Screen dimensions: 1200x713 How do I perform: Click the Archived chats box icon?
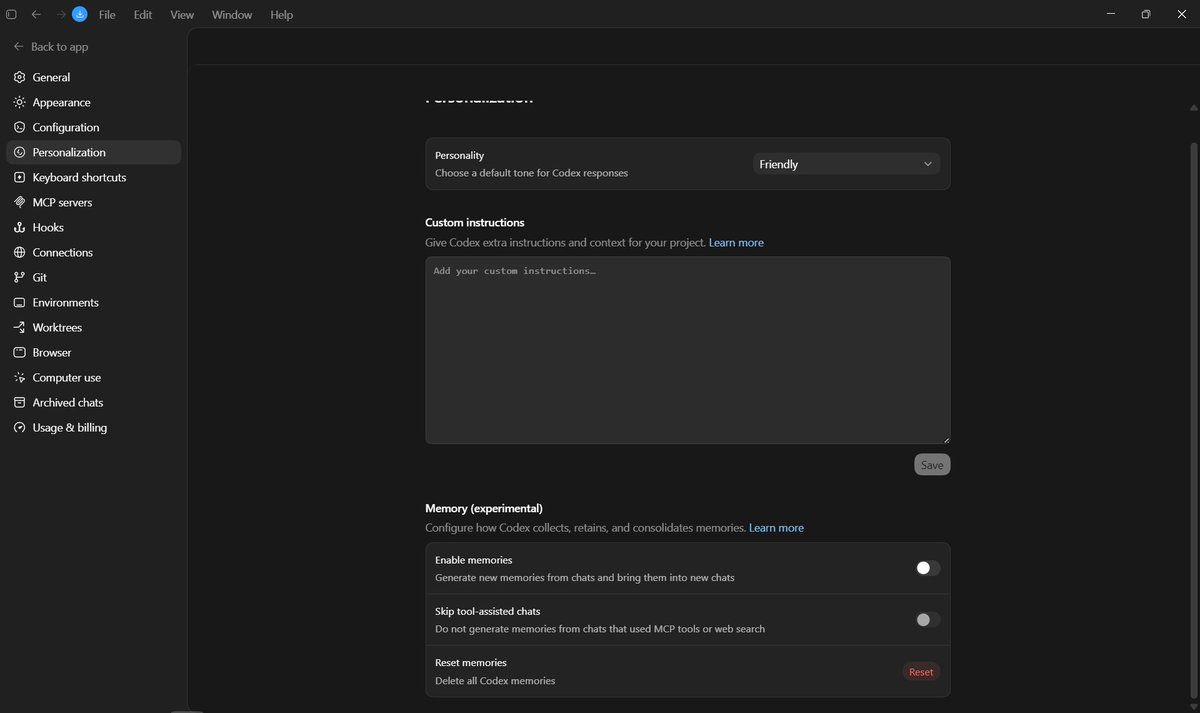click(19, 402)
